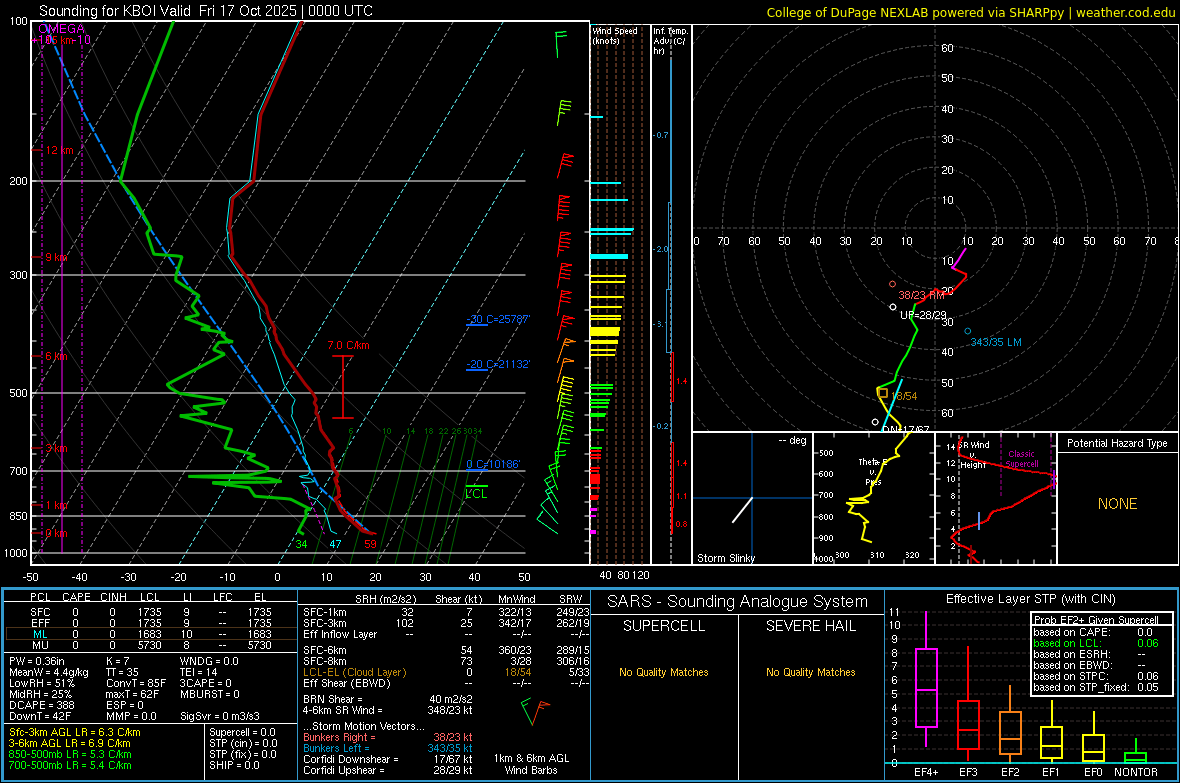The height and width of the screenshot is (783, 1180).
Task: Click the green 'based on LCL: 0.06' line
Action: pos(1096,643)
